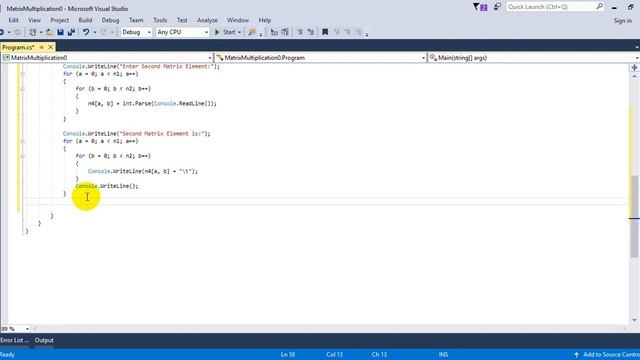Open the Team menu
This screenshot has height=360, width=640.
point(136,20)
